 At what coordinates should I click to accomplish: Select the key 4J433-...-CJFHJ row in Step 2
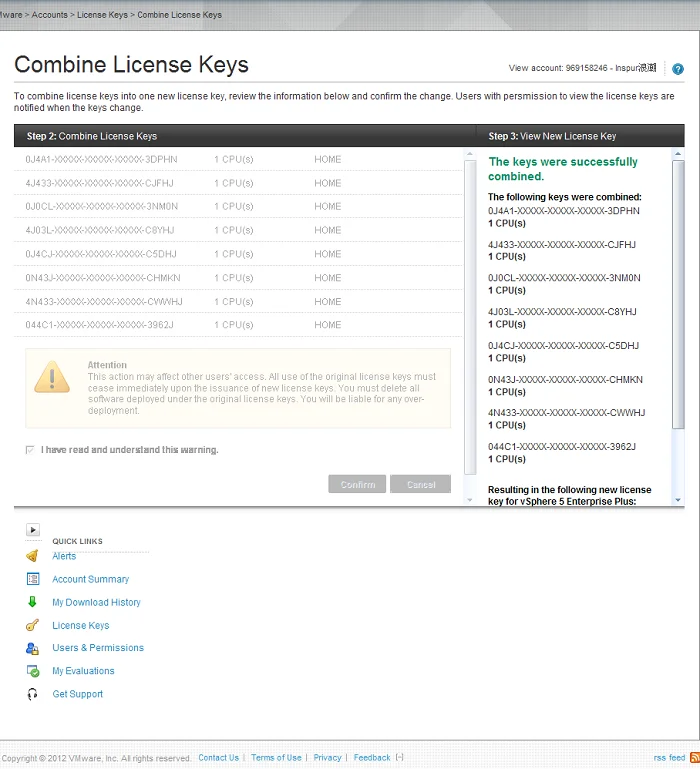(x=238, y=183)
